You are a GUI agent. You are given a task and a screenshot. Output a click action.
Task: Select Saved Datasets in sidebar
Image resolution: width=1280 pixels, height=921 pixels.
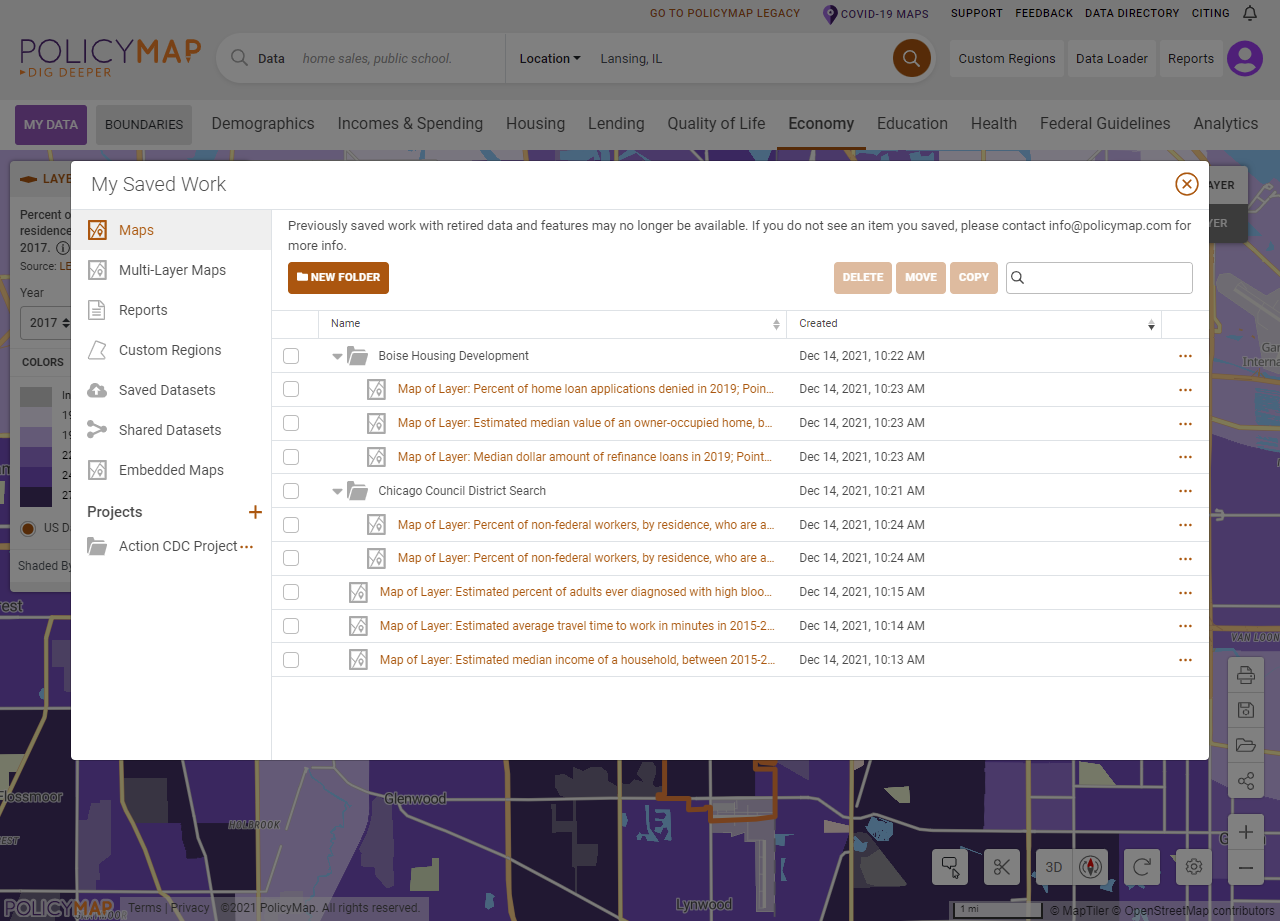171,390
